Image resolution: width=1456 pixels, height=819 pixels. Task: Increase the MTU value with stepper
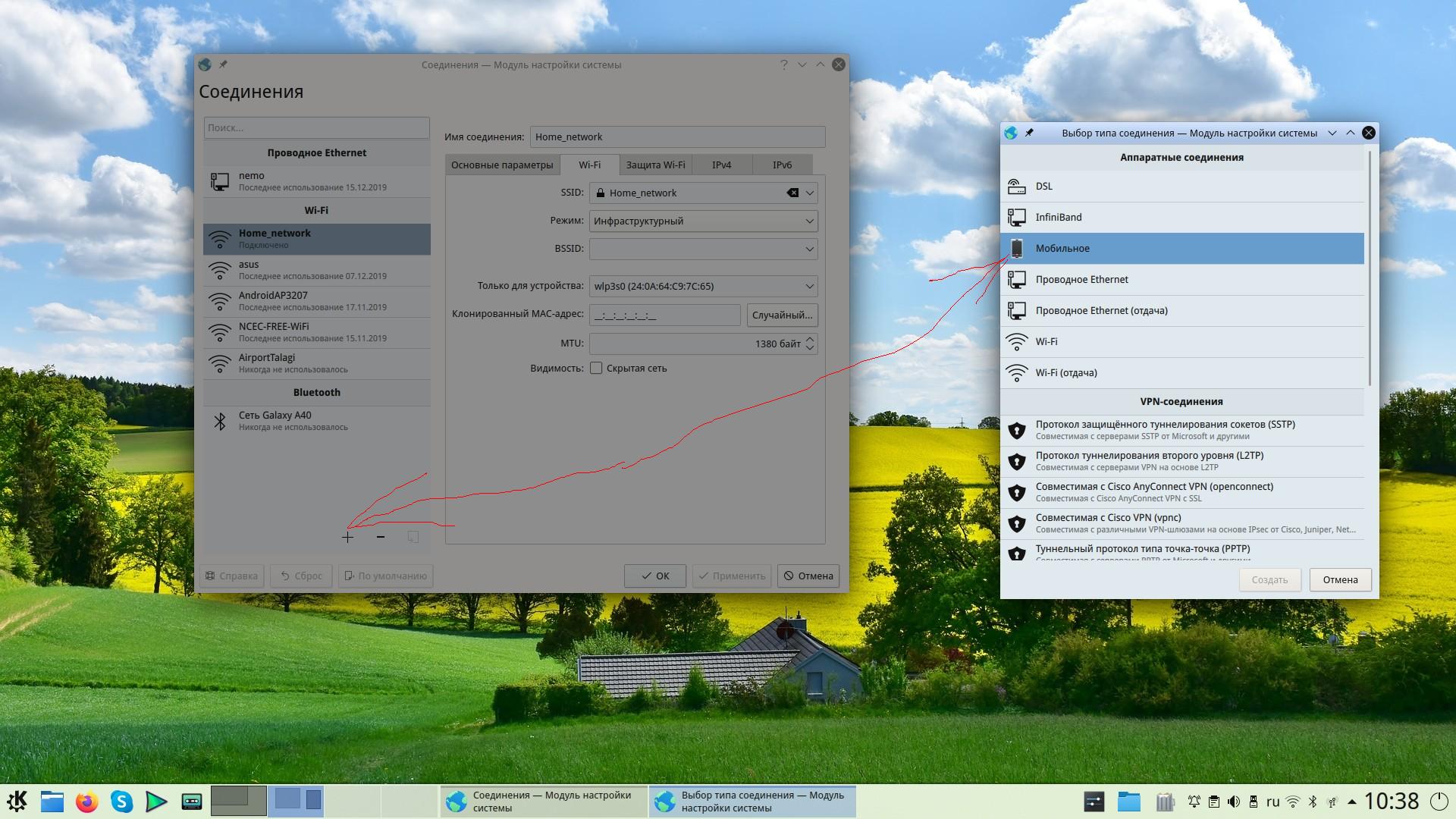[x=810, y=340]
